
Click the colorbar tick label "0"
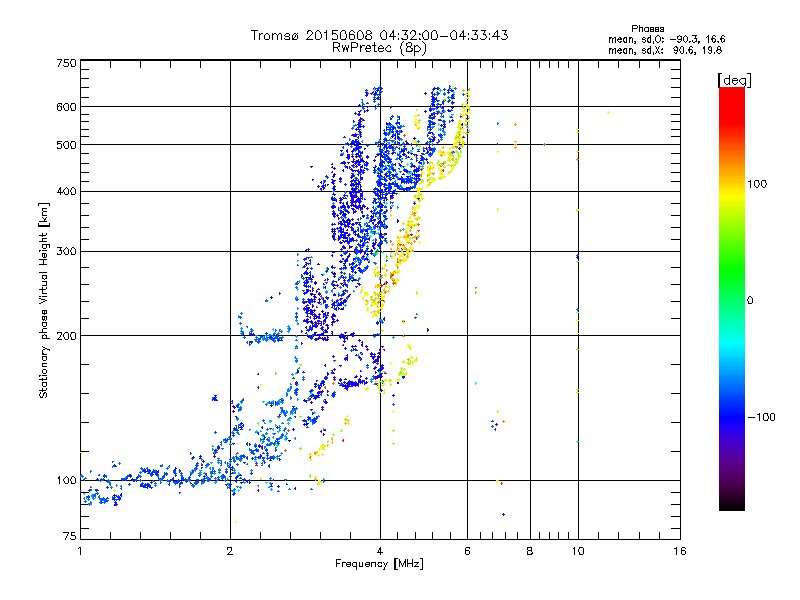750,300
